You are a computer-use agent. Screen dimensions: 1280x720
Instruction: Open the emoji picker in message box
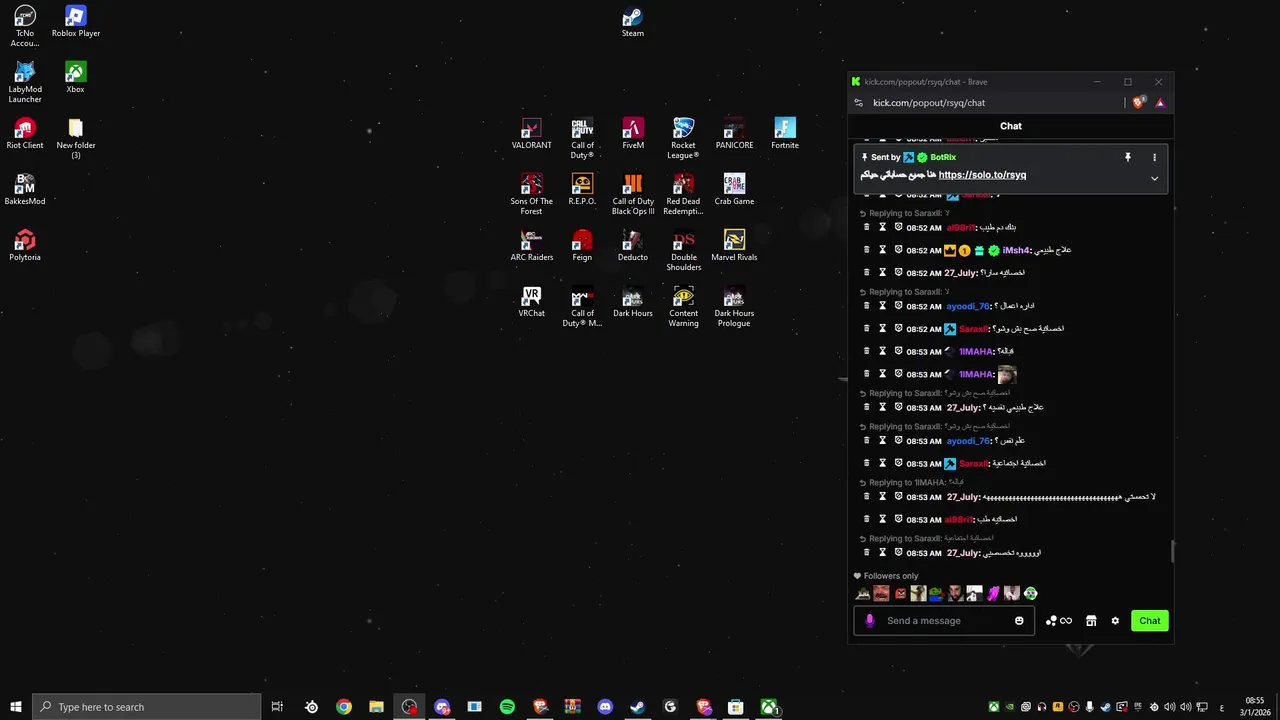(1019, 621)
